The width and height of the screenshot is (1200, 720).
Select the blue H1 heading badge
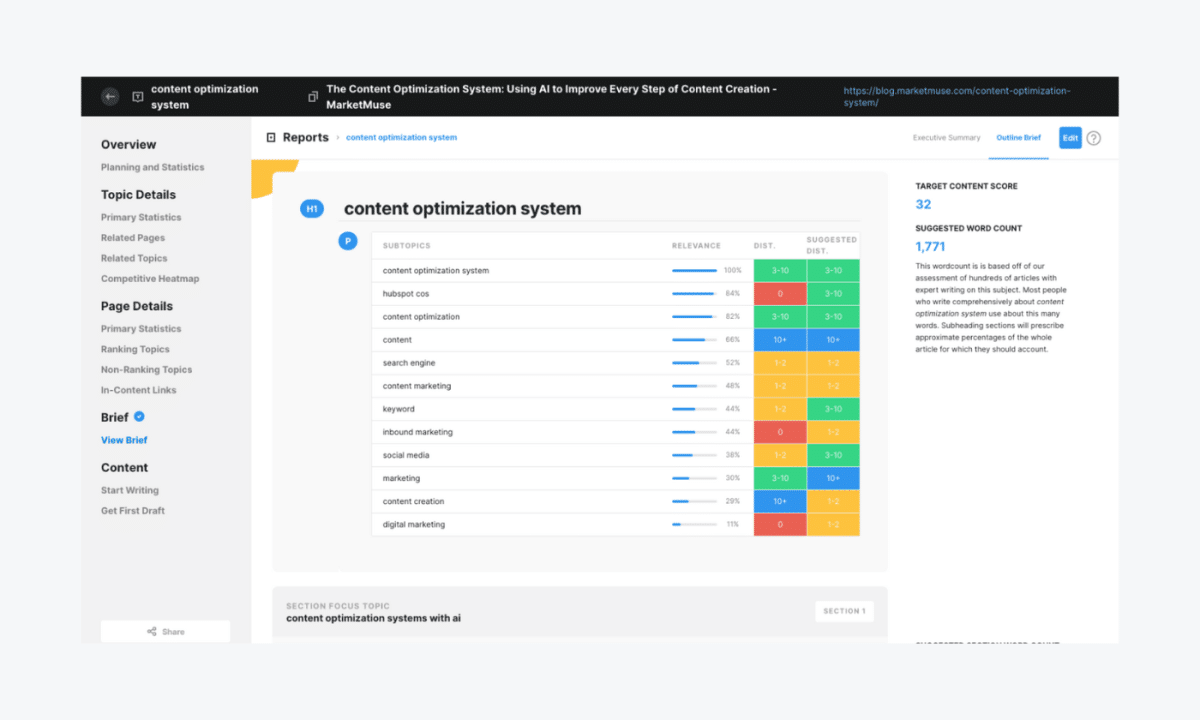(311, 208)
